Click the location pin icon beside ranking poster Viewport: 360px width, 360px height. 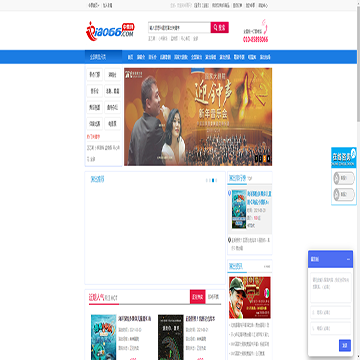click(x=229, y=193)
